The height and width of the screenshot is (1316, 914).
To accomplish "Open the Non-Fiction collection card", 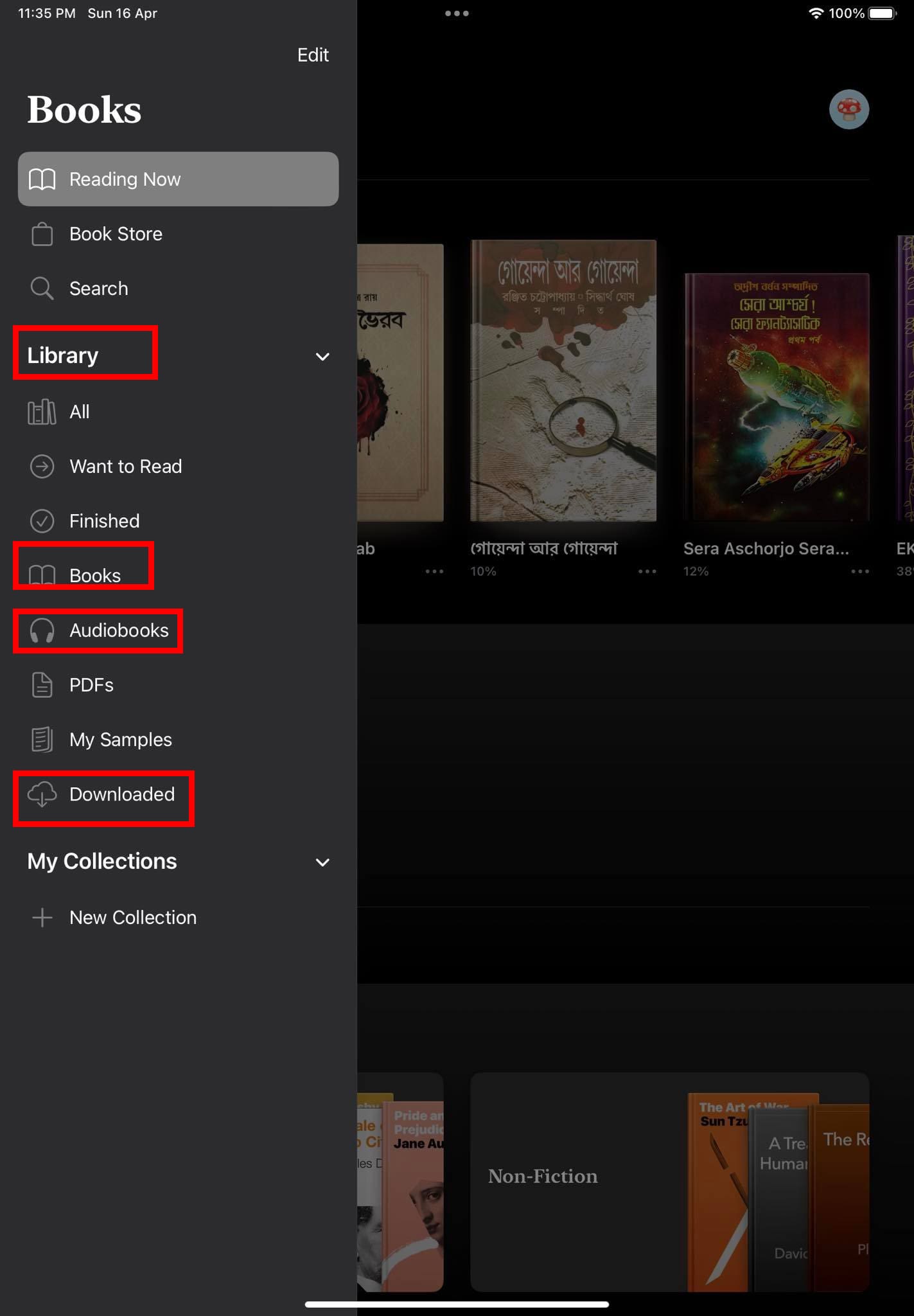I will pyautogui.click(x=670, y=1182).
